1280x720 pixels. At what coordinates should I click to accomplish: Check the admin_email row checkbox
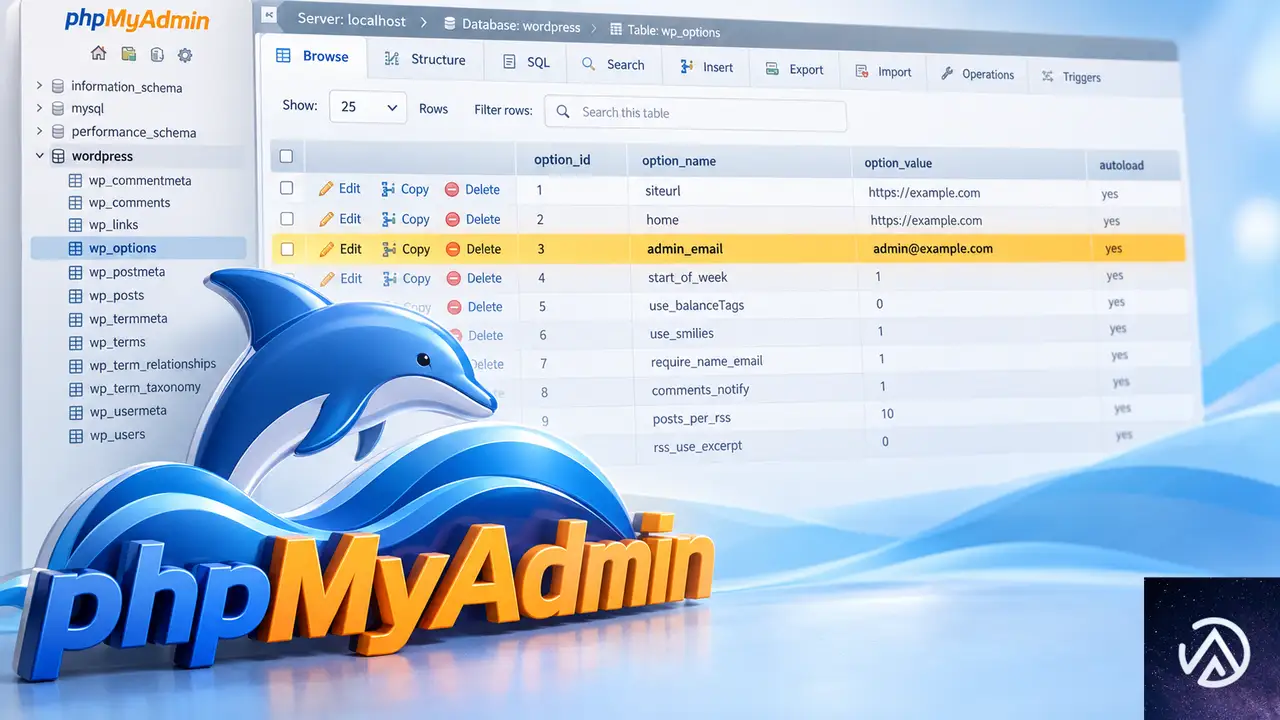point(287,249)
